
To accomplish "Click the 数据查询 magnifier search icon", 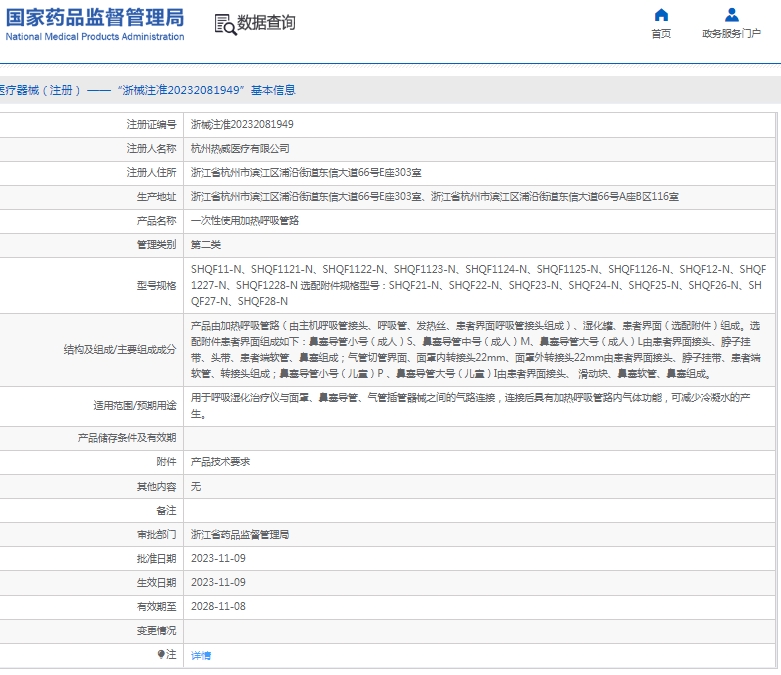I will [x=225, y=24].
